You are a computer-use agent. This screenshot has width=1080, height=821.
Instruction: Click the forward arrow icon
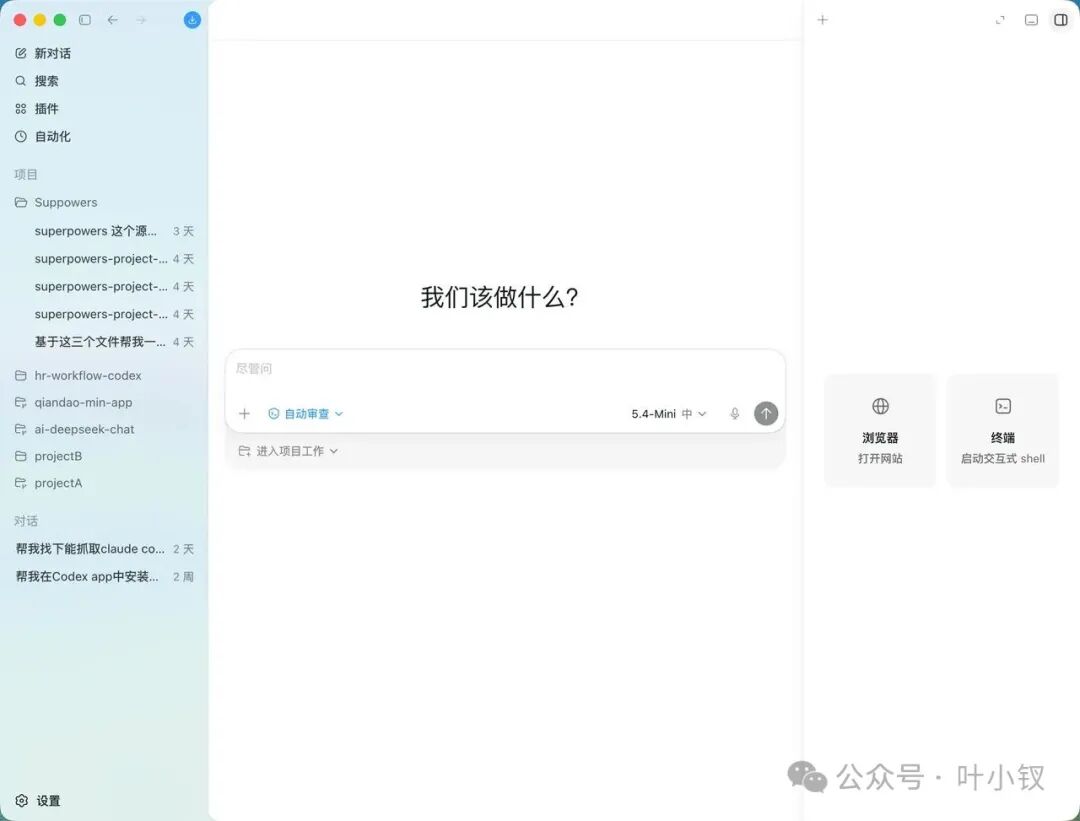(141, 20)
